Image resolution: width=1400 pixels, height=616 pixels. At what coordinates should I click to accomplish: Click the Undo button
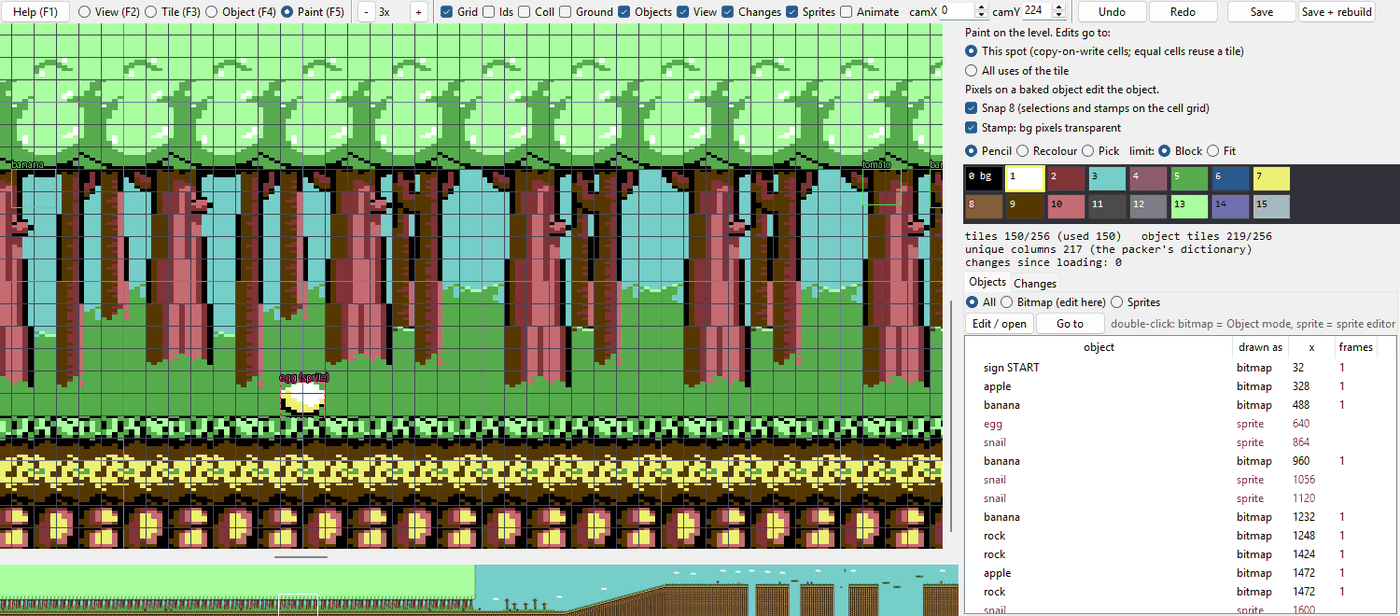[x=1111, y=12]
